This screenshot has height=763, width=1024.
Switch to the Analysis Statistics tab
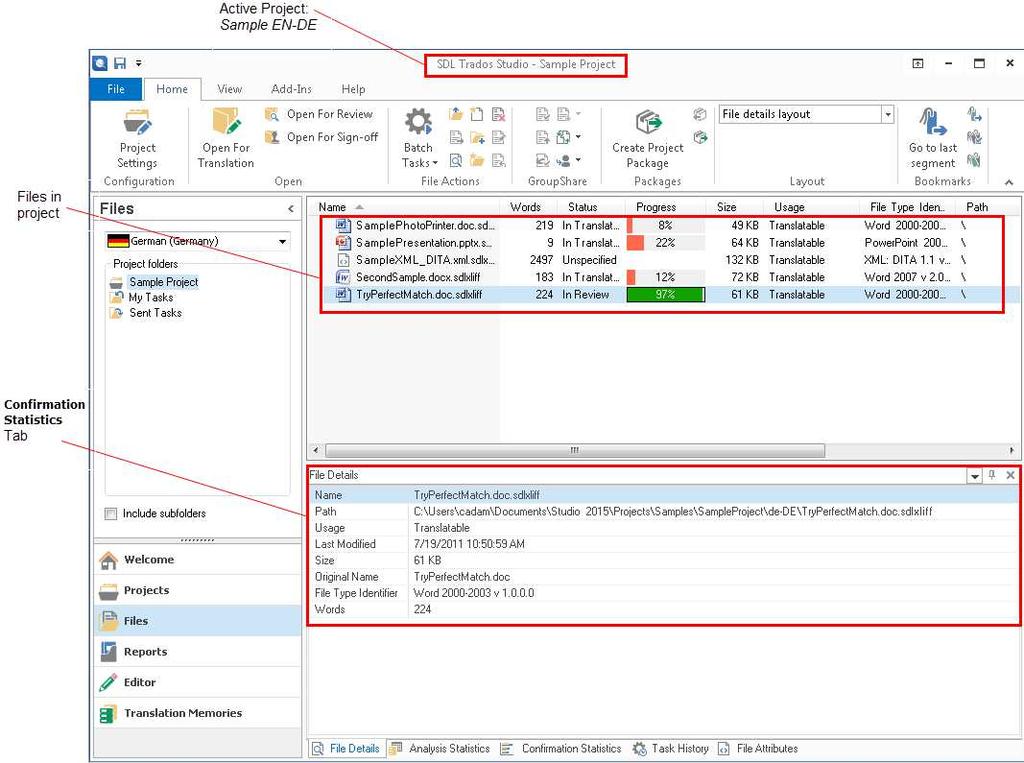441,749
